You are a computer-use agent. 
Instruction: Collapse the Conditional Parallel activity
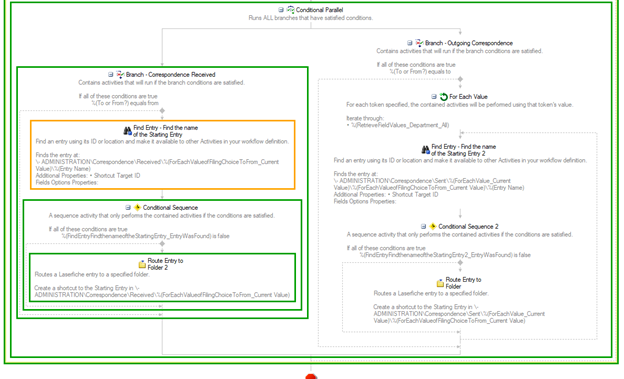coord(281,10)
